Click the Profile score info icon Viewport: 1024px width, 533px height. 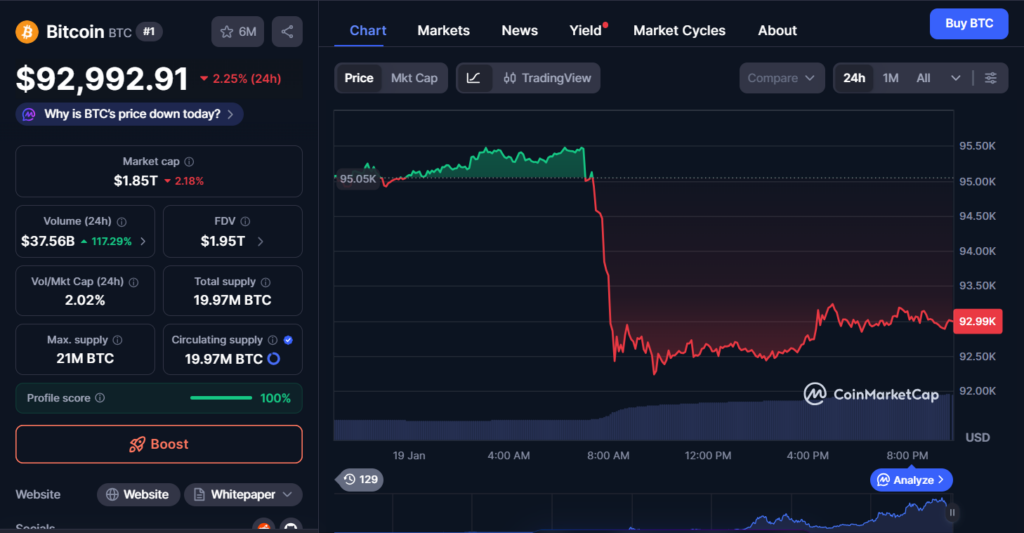coord(99,398)
